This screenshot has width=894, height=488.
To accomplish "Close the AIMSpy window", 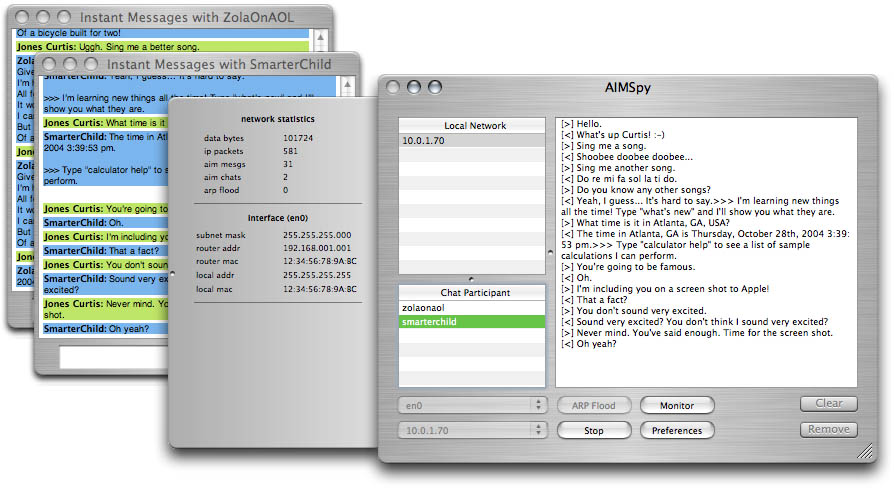I will click(x=393, y=87).
